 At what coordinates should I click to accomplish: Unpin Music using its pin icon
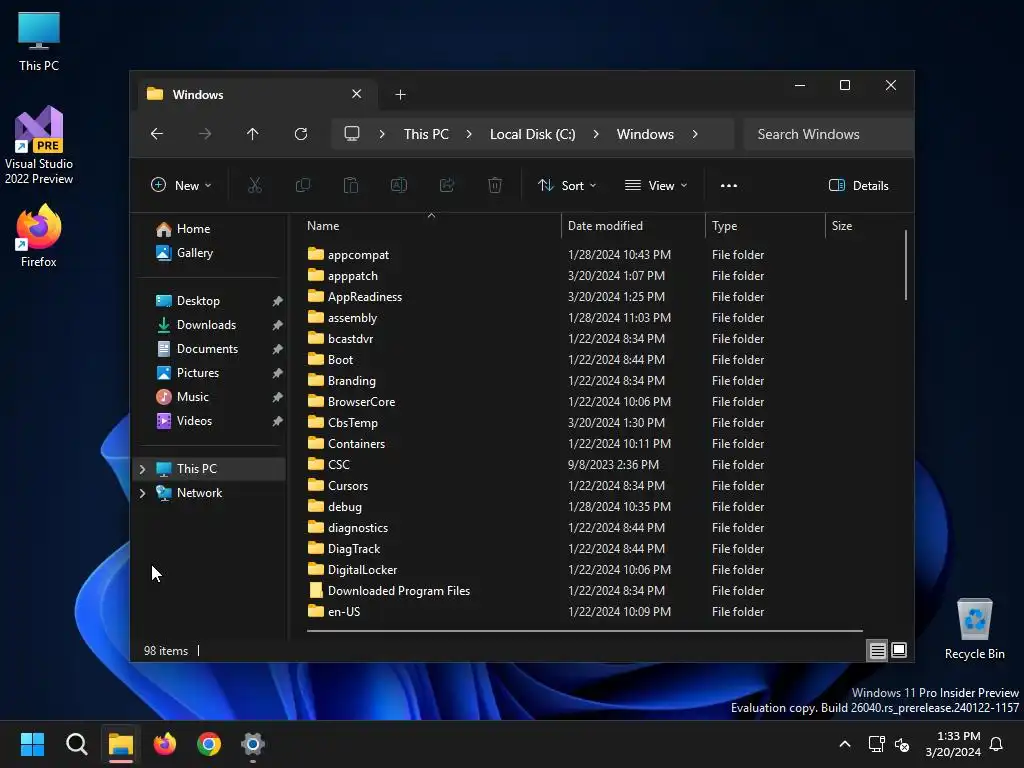coord(278,397)
